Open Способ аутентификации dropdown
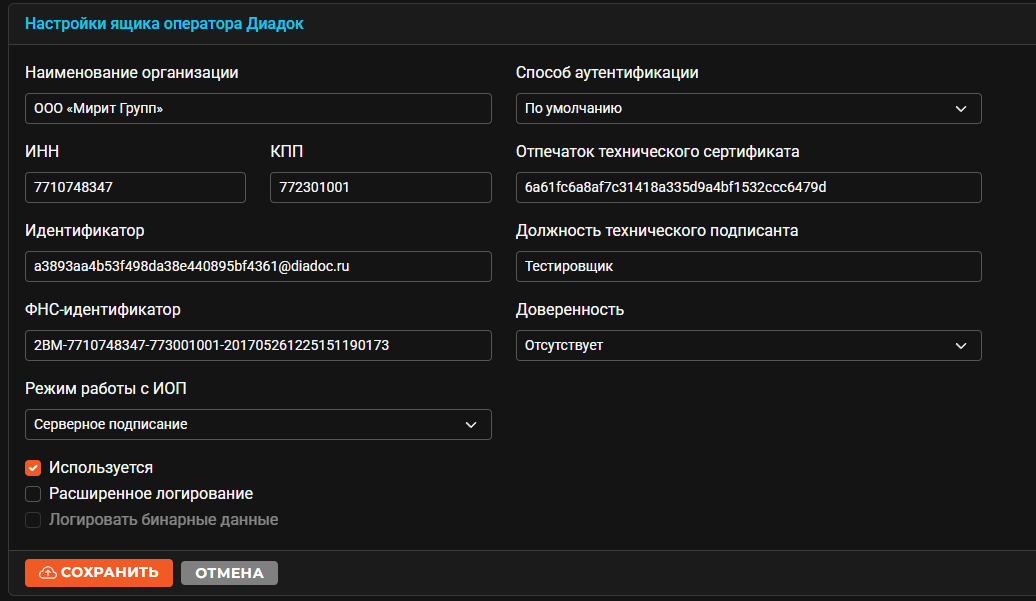The width and height of the screenshot is (1036, 601). coord(749,108)
